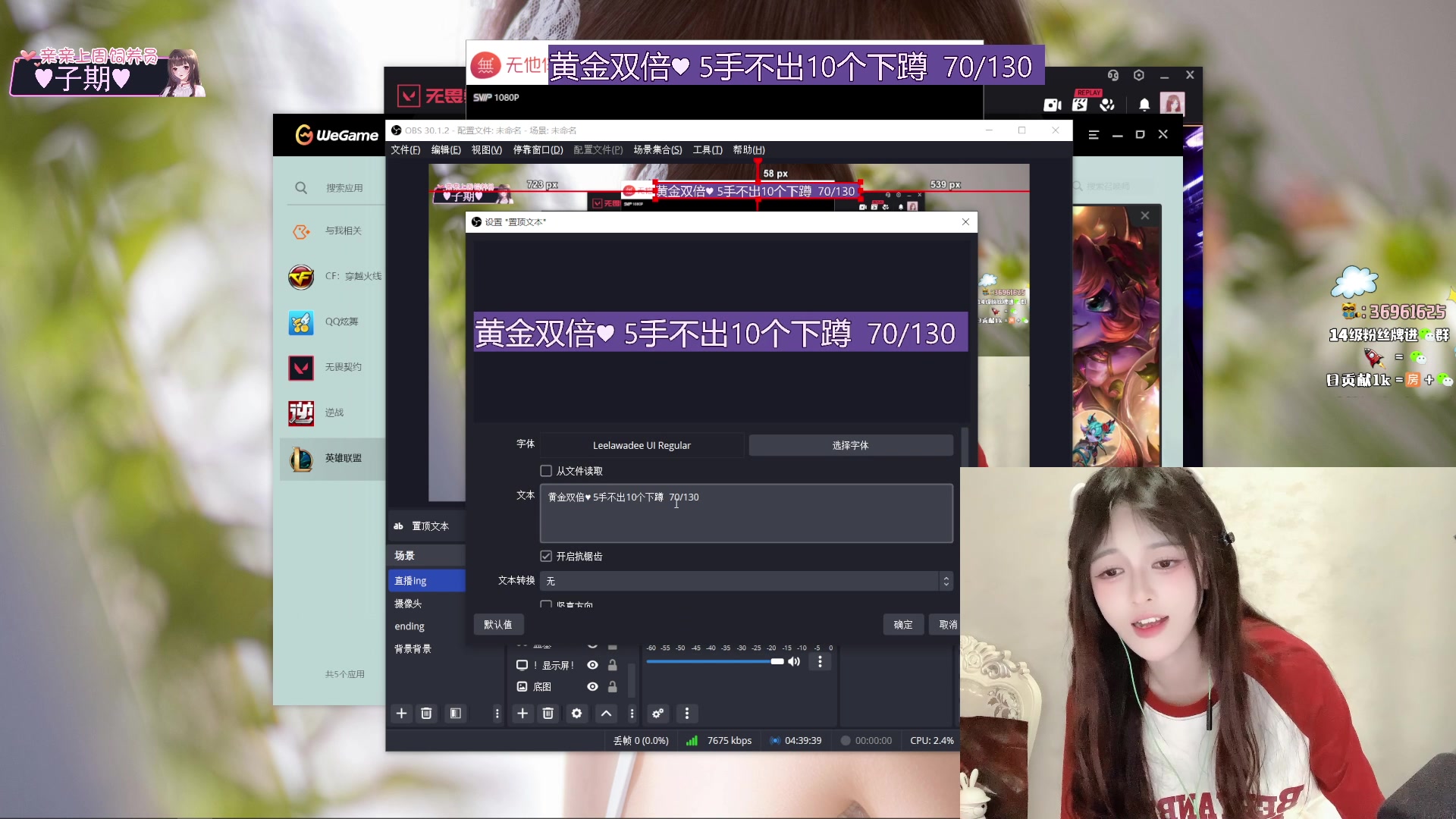Hide the 显示屏 source with eye icon
1456x819 pixels.
pos(592,665)
